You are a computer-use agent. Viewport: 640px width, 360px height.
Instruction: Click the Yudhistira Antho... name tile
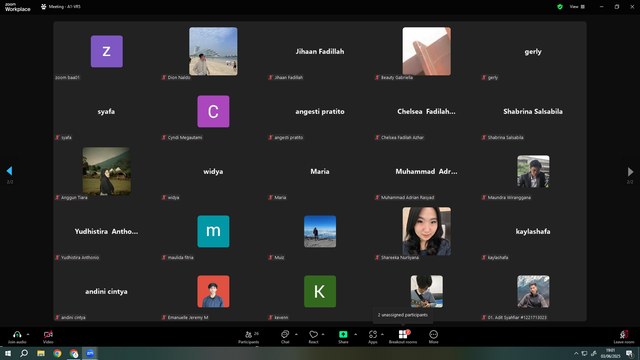tap(106, 231)
